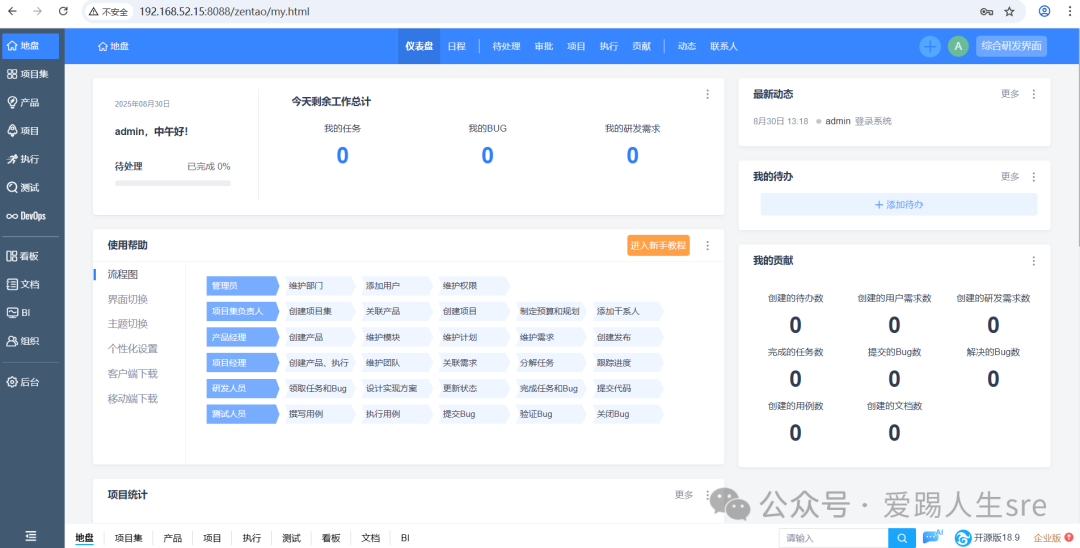The width and height of the screenshot is (1080, 548).
Task: Bookmark this page with the star icon
Action: [1009, 12]
